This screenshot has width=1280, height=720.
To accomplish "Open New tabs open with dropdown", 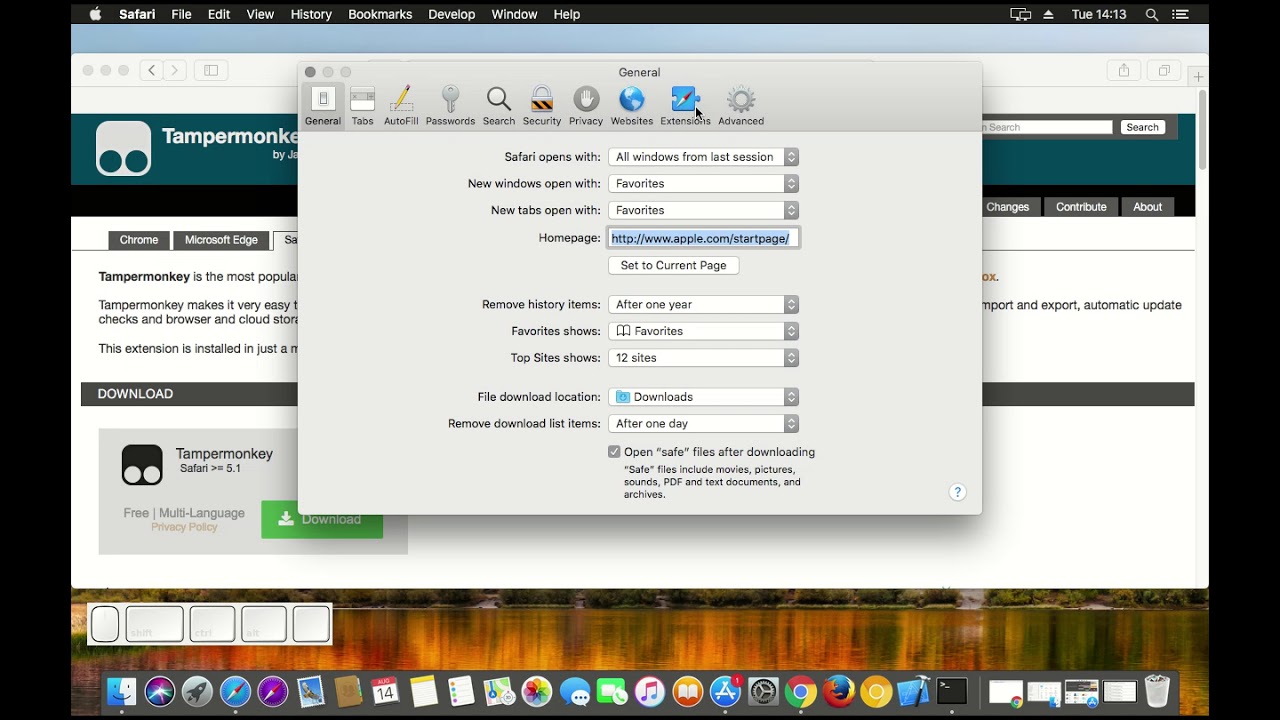I will [x=703, y=211].
